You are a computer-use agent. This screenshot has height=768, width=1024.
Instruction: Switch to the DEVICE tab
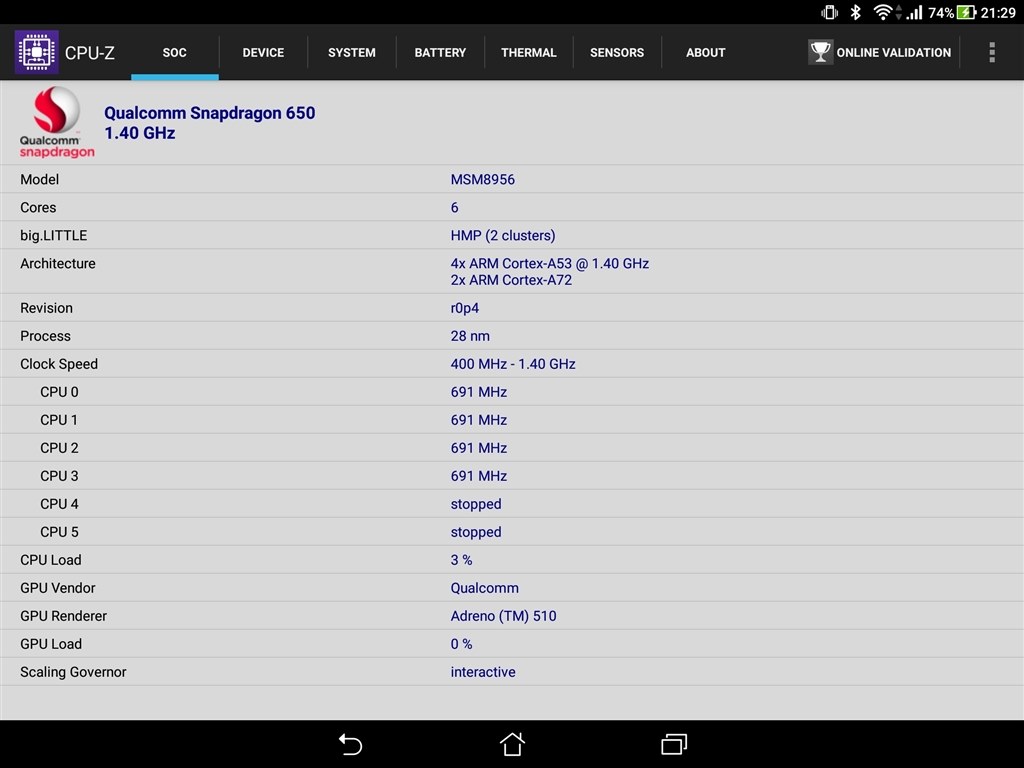[263, 52]
